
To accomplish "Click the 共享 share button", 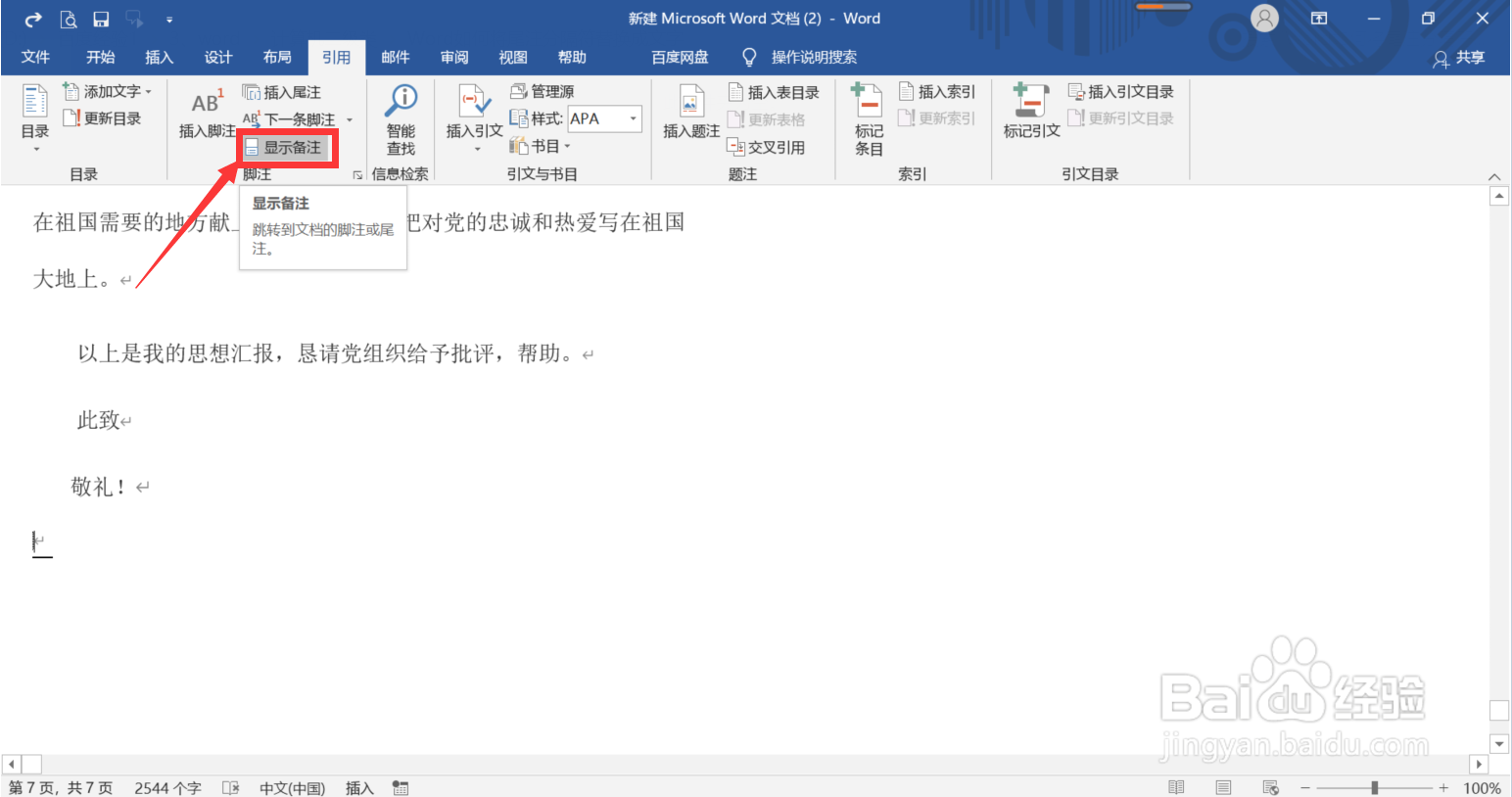I will click(x=1459, y=58).
